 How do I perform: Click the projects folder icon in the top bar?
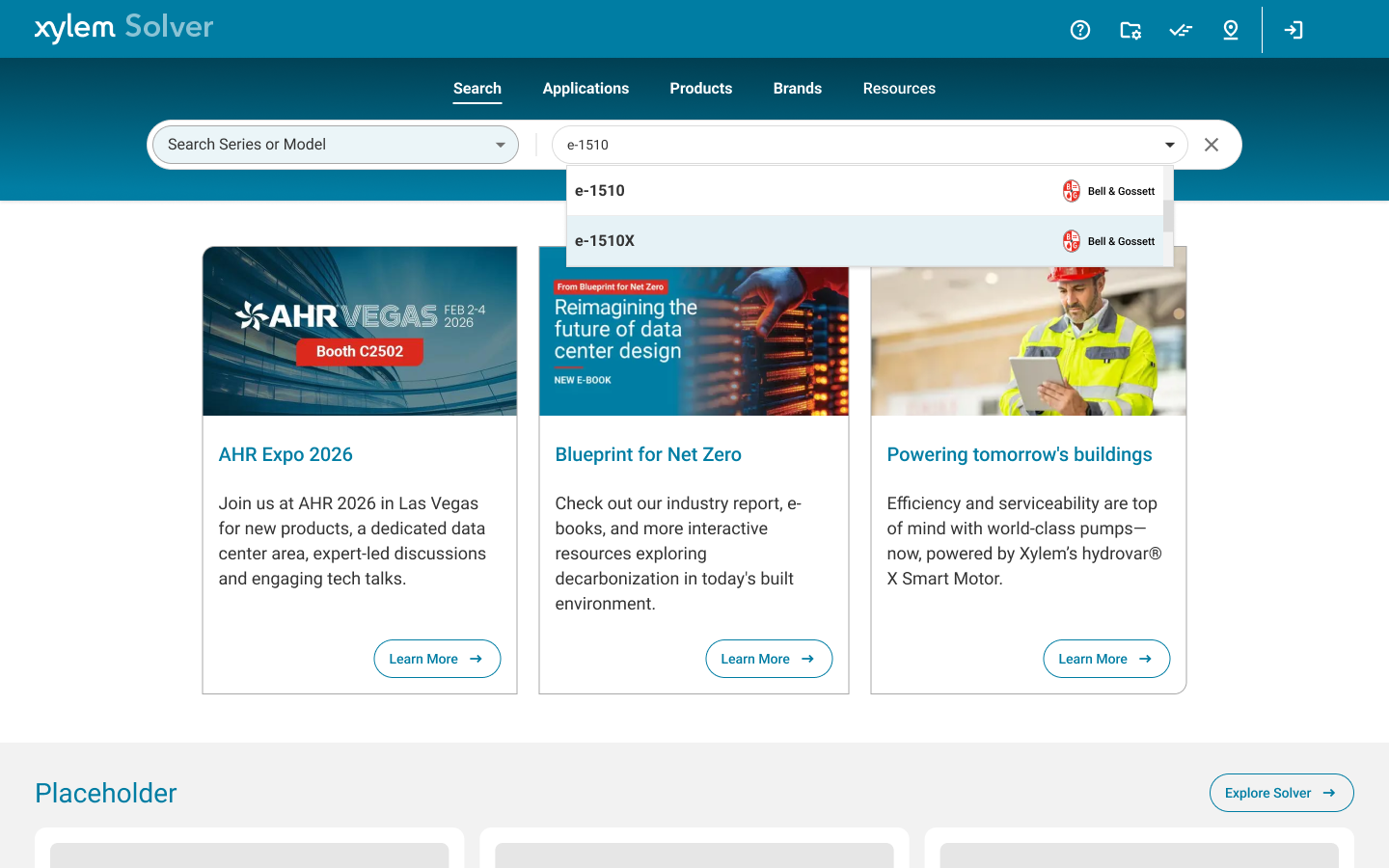point(1130,30)
